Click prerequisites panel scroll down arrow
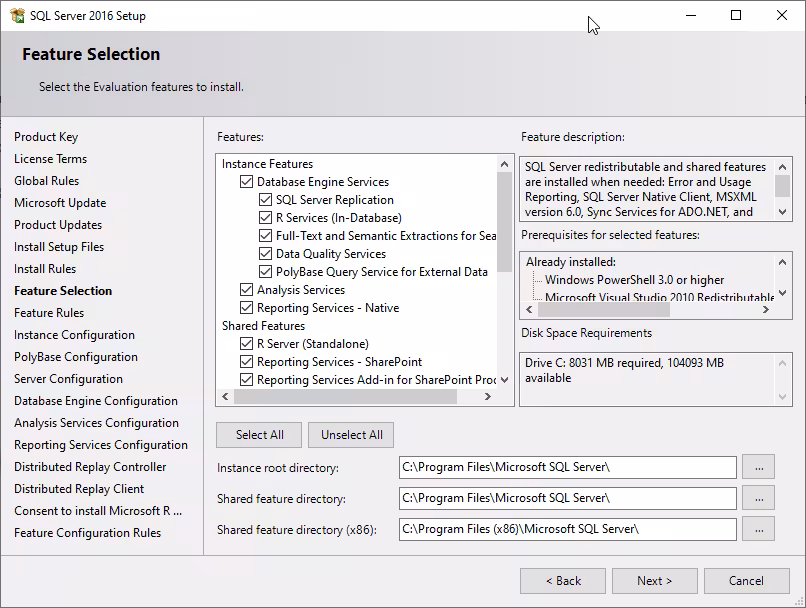The image size is (806, 608). [782, 293]
